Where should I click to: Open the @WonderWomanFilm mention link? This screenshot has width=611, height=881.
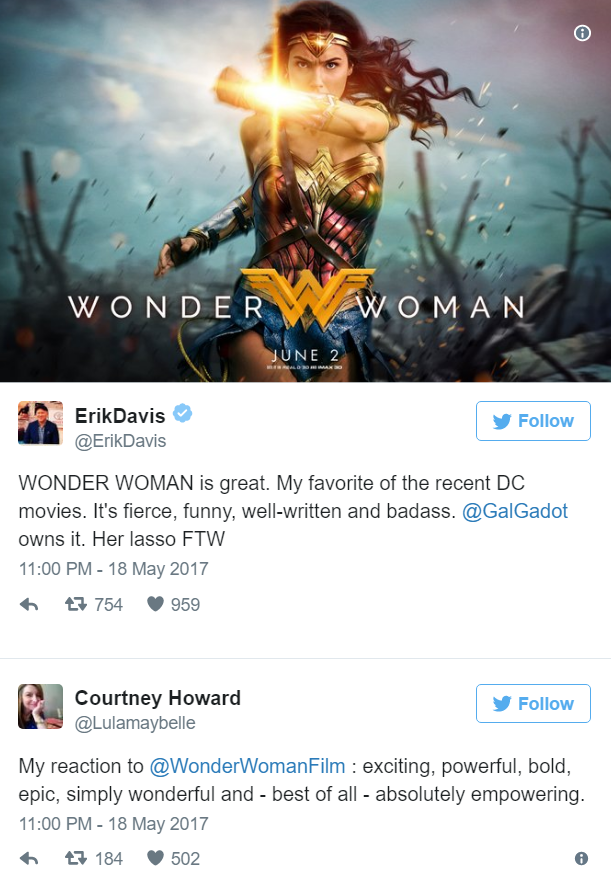pos(247,766)
